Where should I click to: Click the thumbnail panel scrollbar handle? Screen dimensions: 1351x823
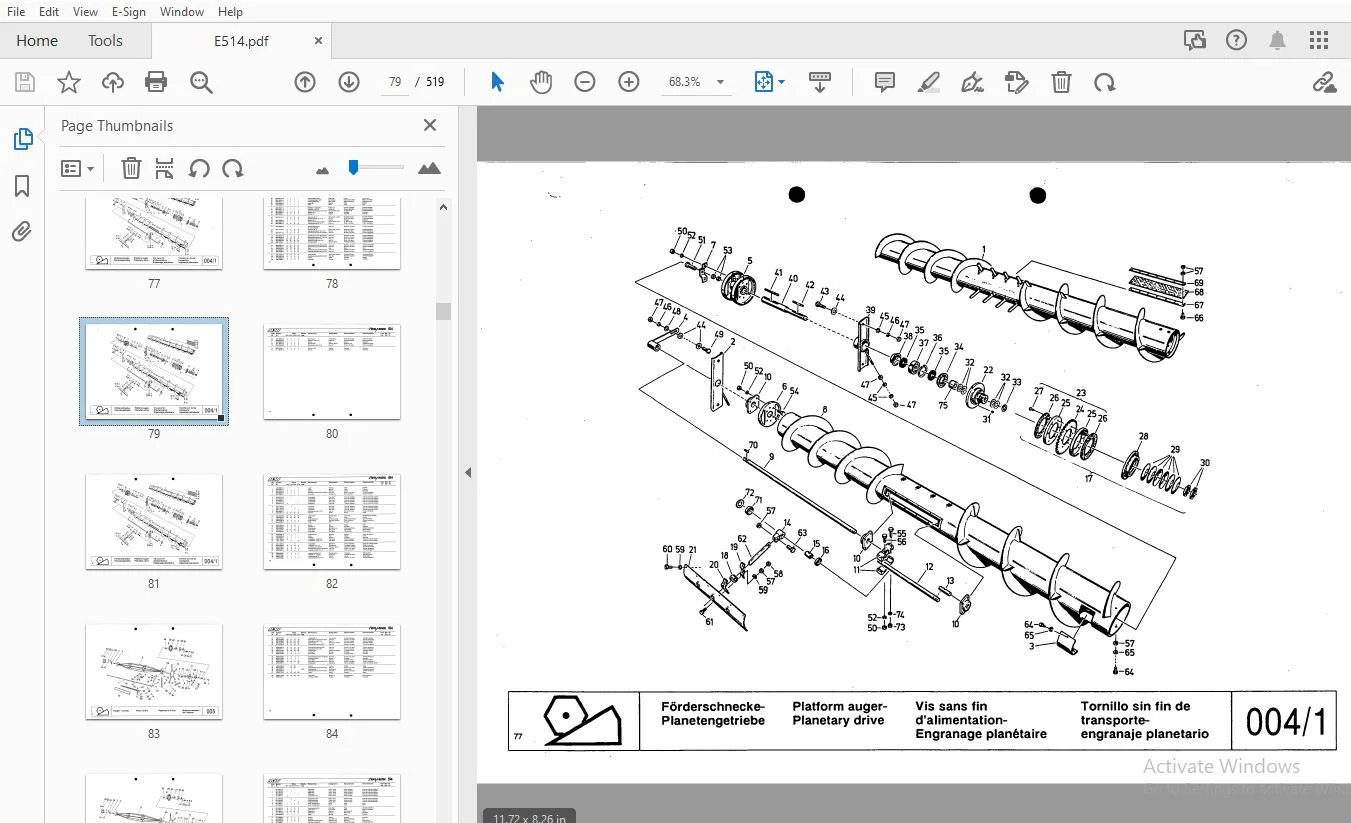444,311
